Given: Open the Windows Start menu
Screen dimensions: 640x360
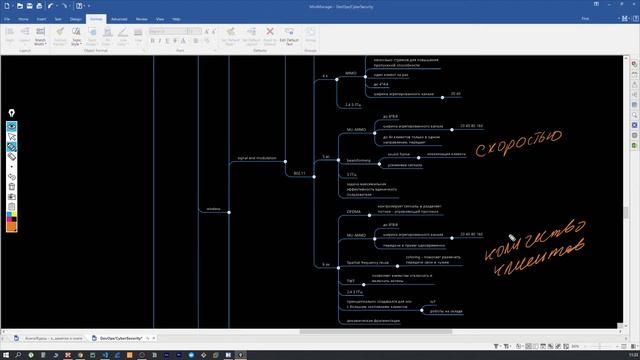Looking at the screenshot, I should point(6,355).
